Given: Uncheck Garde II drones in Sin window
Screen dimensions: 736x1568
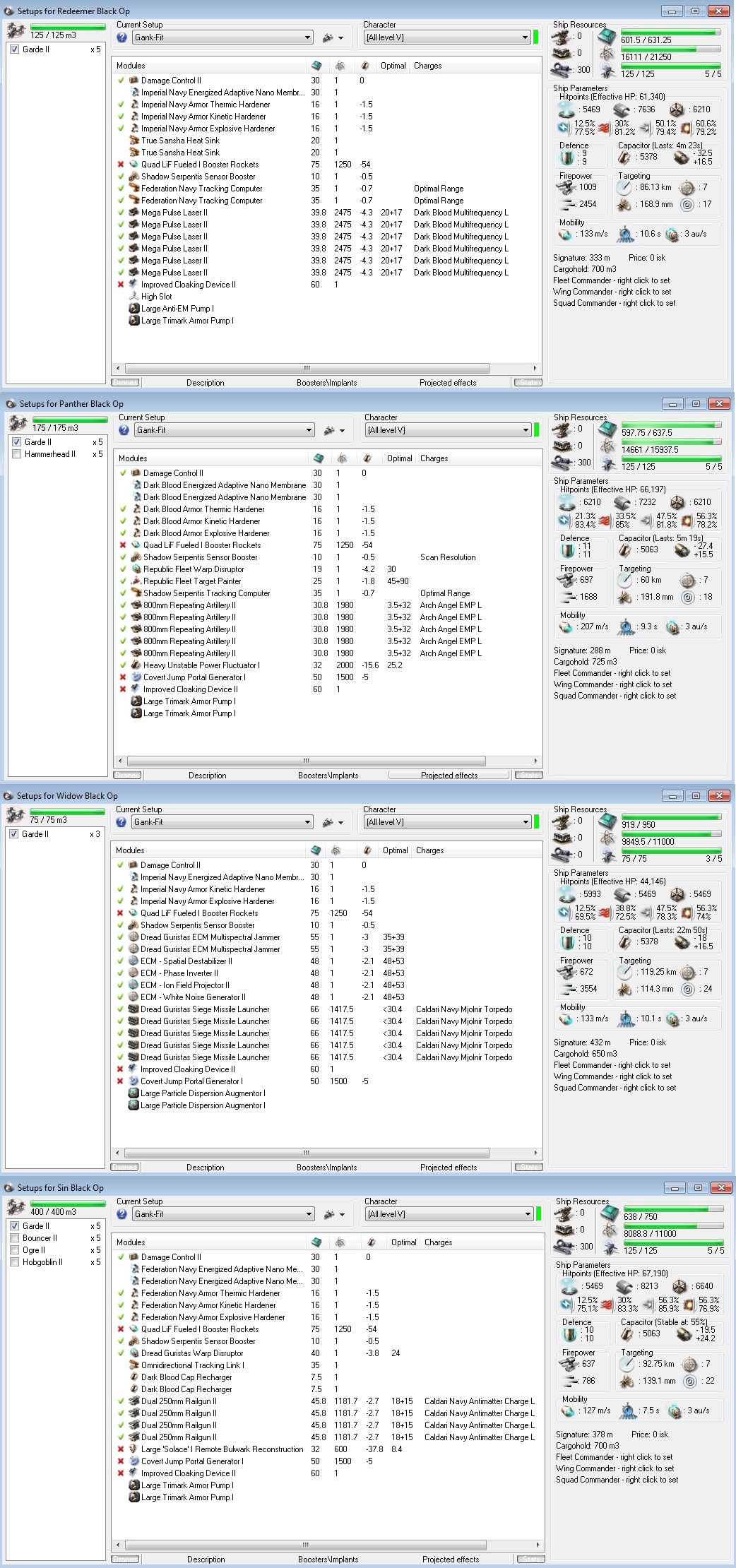Looking at the screenshot, I should [14, 1226].
